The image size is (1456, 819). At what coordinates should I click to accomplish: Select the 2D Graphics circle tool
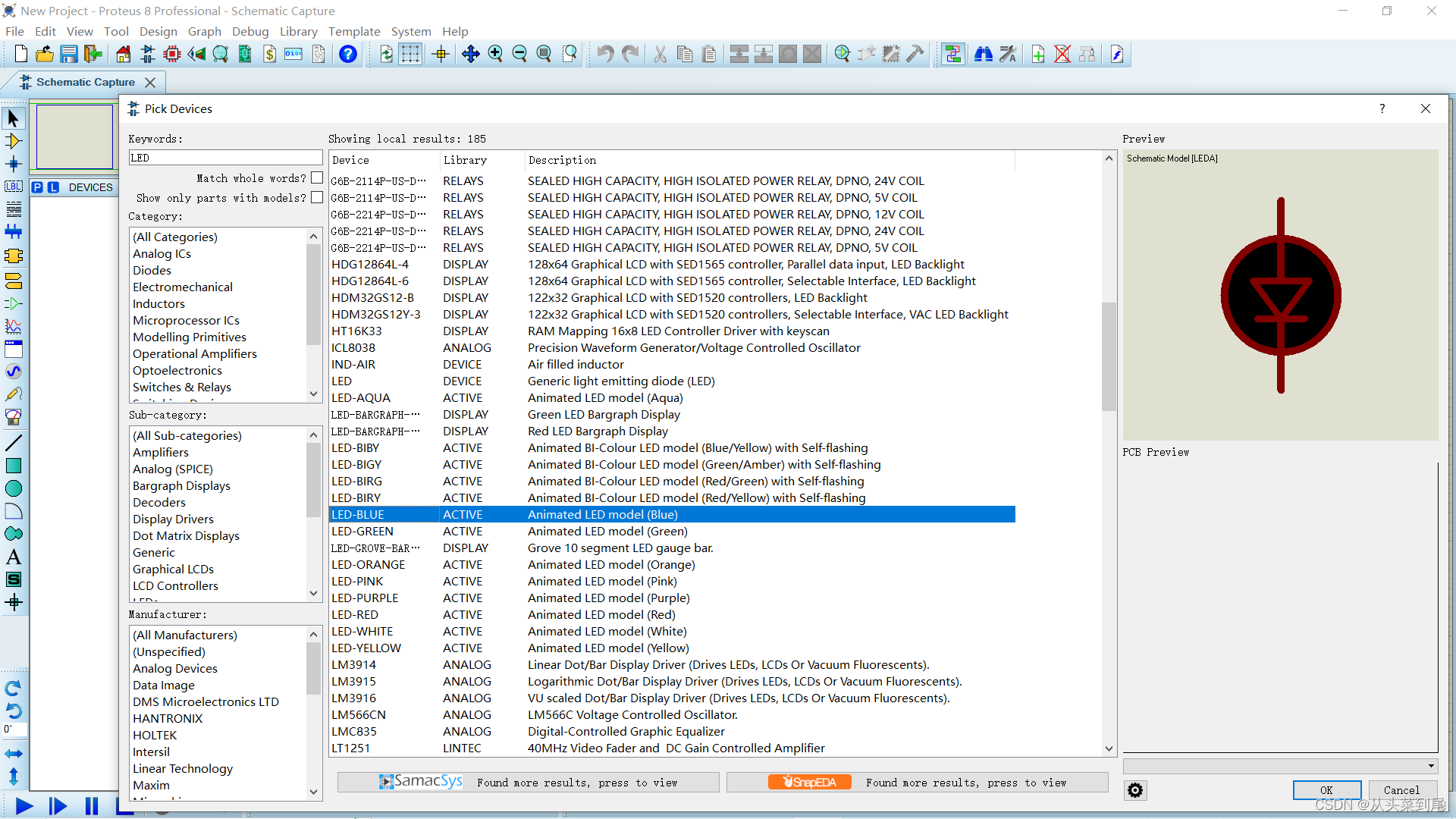click(x=14, y=488)
